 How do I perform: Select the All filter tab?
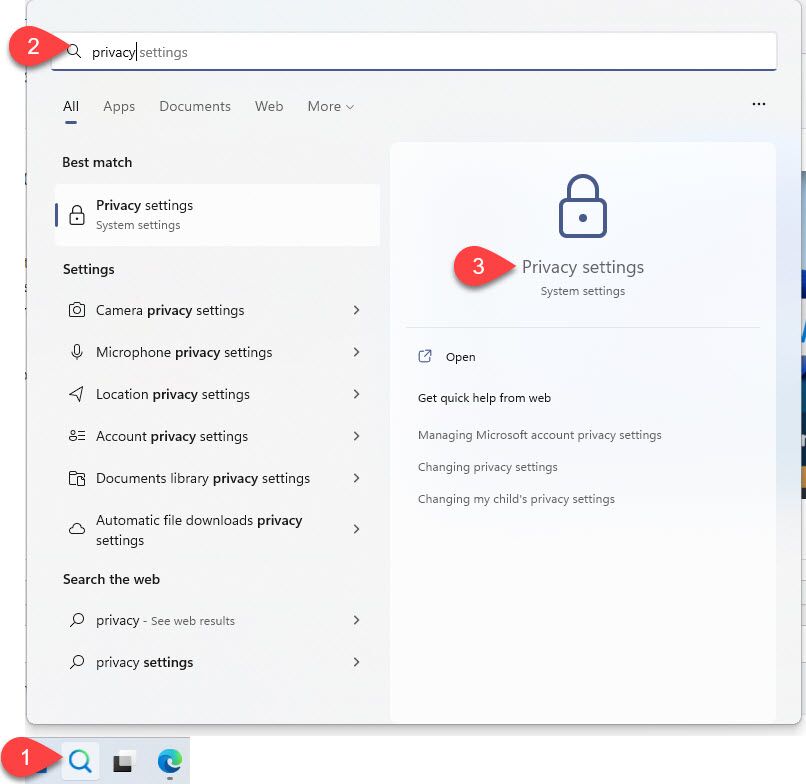[x=71, y=106]
